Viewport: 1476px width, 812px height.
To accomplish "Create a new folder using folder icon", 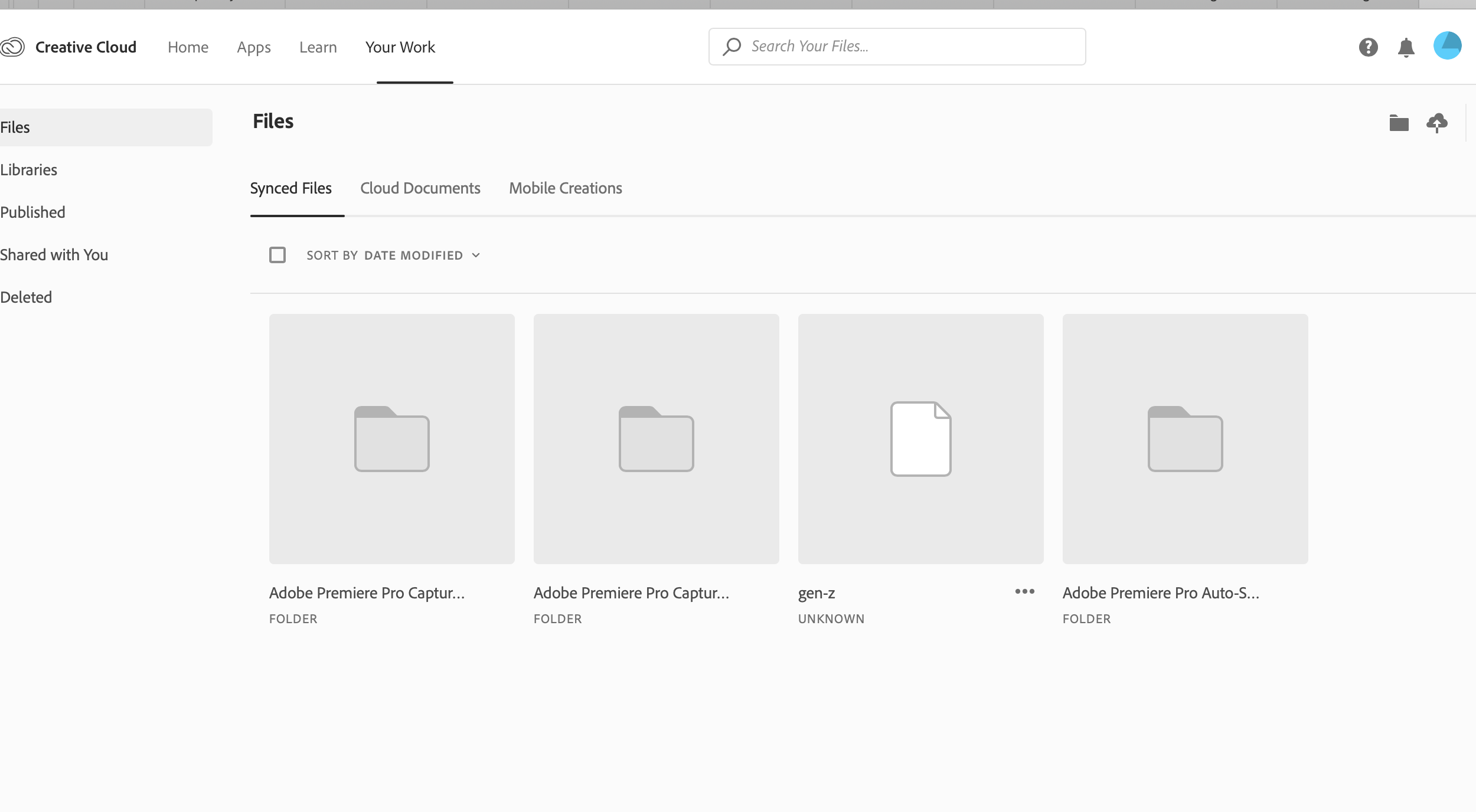I will tap(1399, 123).
